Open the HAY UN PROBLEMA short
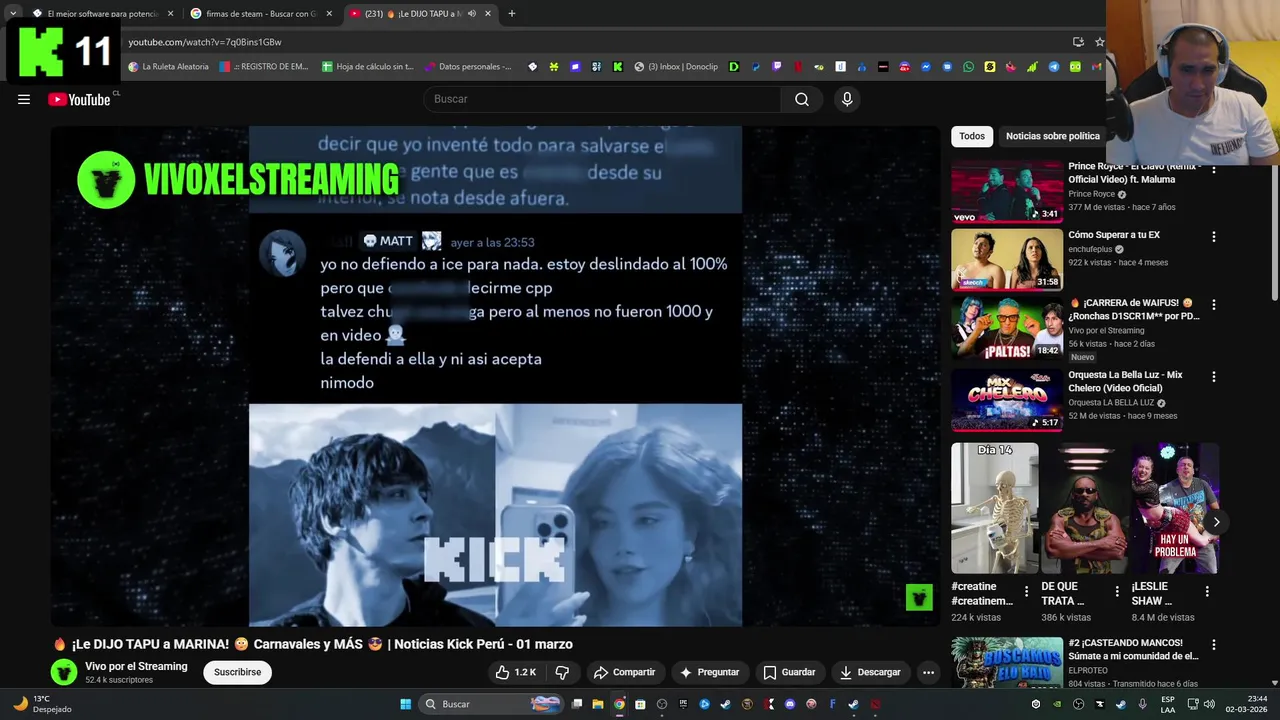This screenshot has width=1280, height=720. (x=1175, y=508)
